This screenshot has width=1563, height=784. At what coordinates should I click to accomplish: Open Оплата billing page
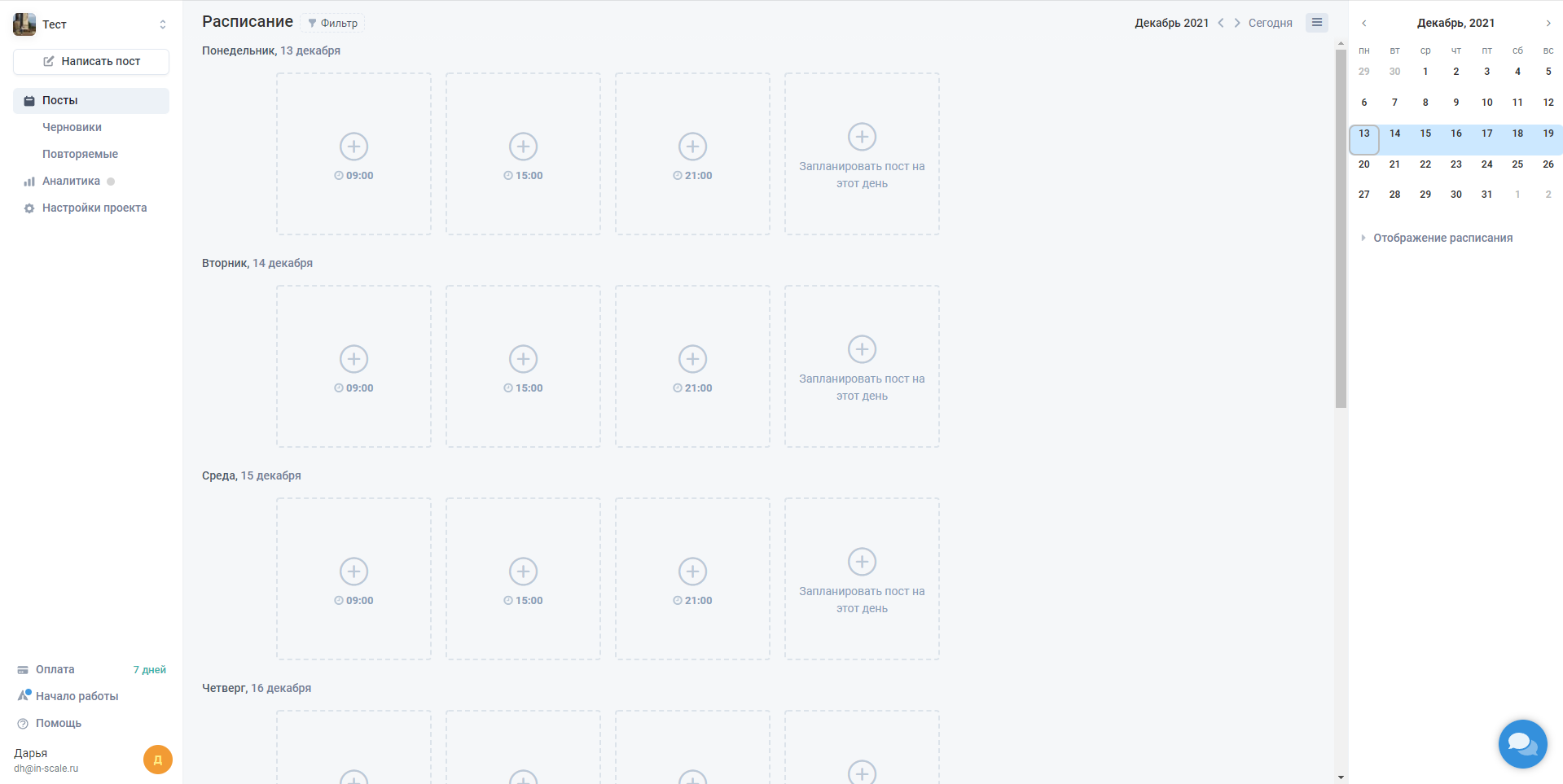point(55,669)
